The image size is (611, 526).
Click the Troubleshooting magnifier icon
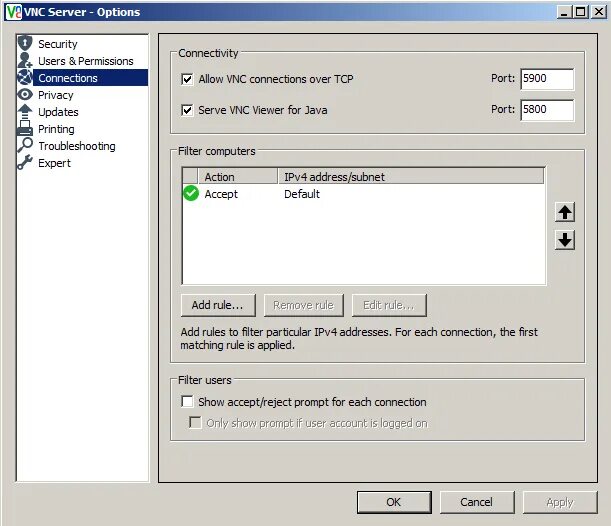tap(25, 145)
